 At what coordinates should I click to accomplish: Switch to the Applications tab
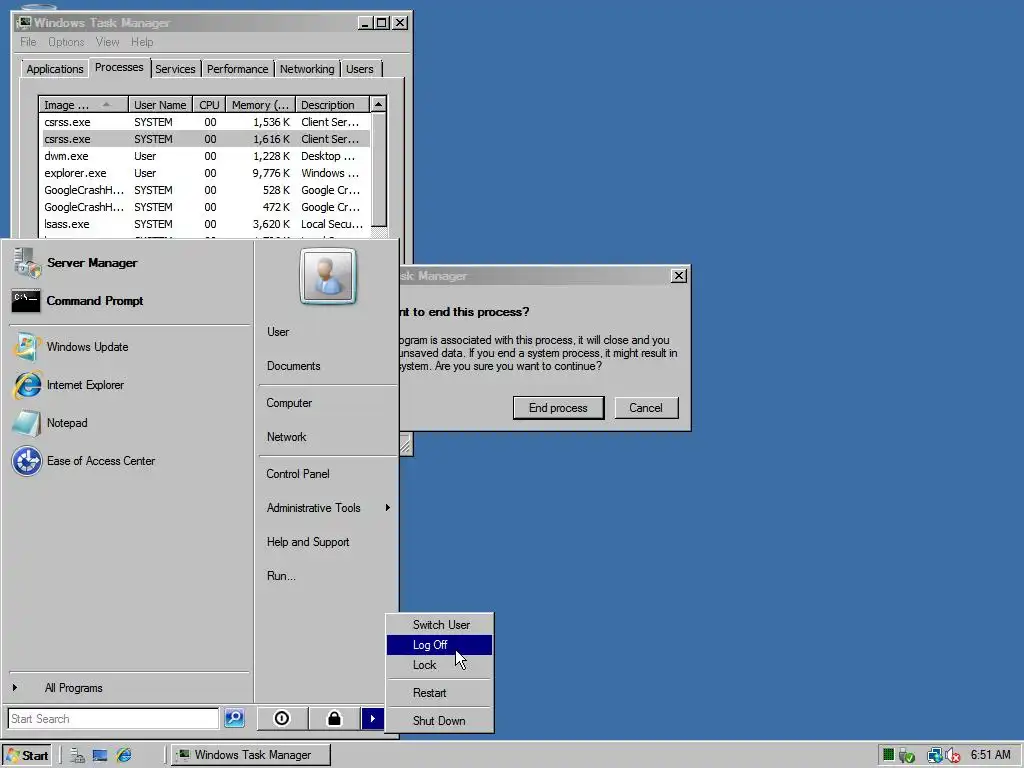tap(55, 69)
